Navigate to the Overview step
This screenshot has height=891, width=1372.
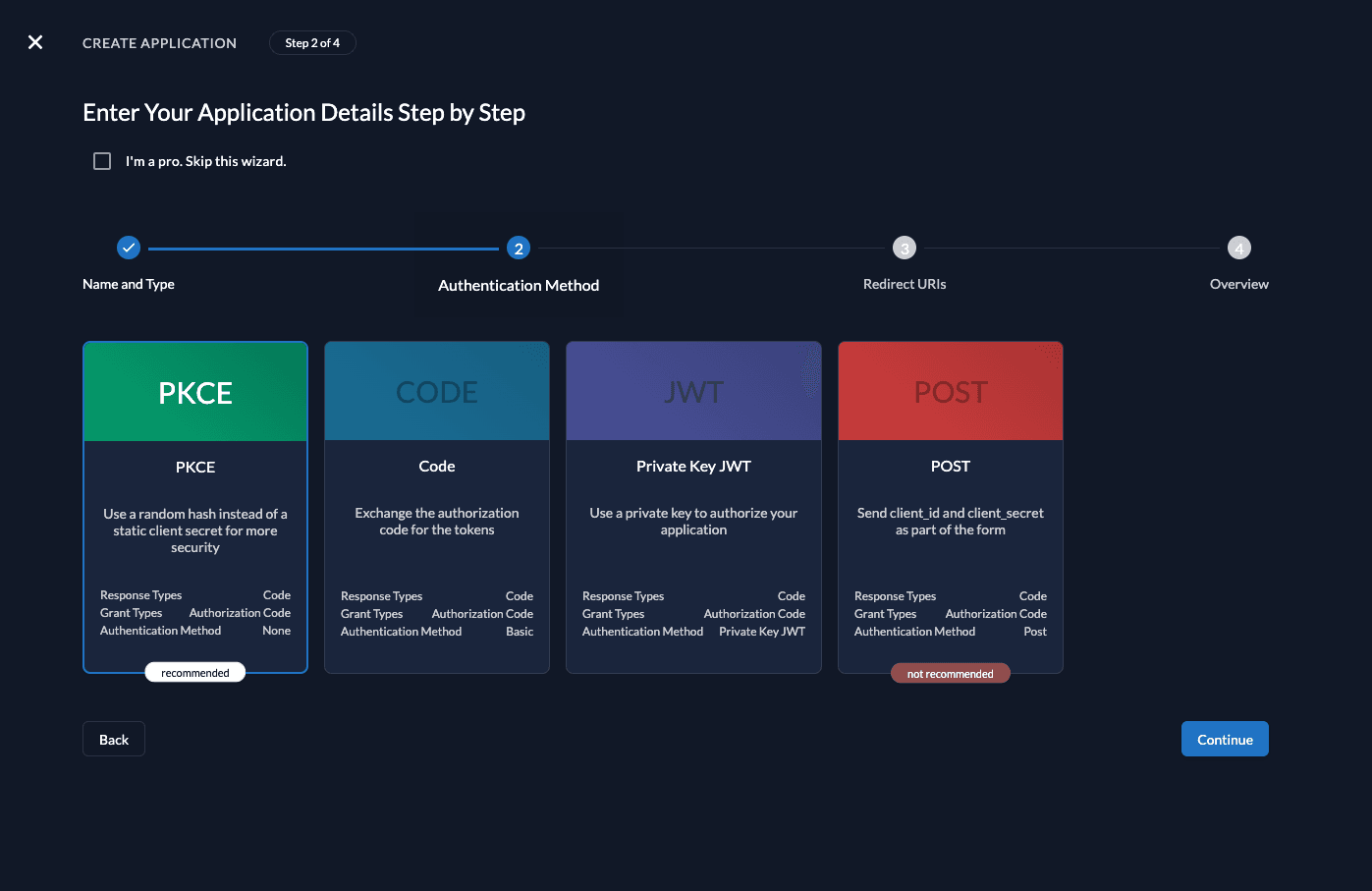point(1238,283)
